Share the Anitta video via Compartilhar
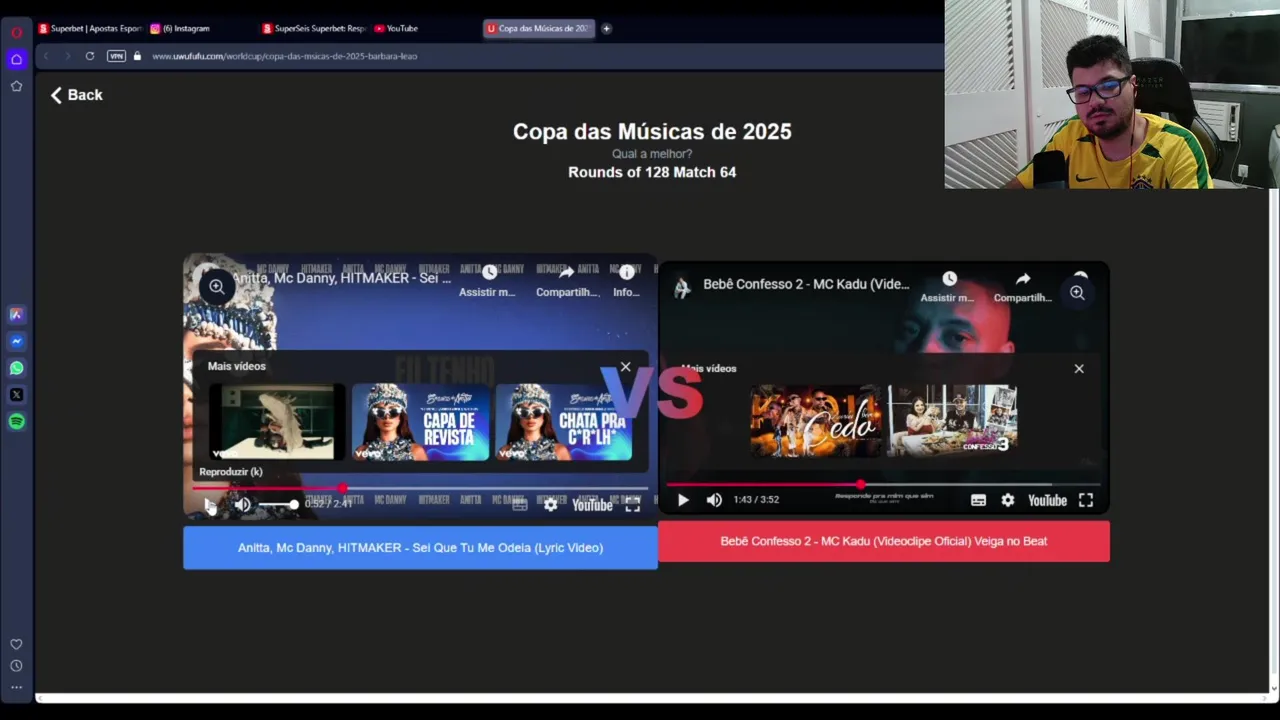 click(567, 281)
